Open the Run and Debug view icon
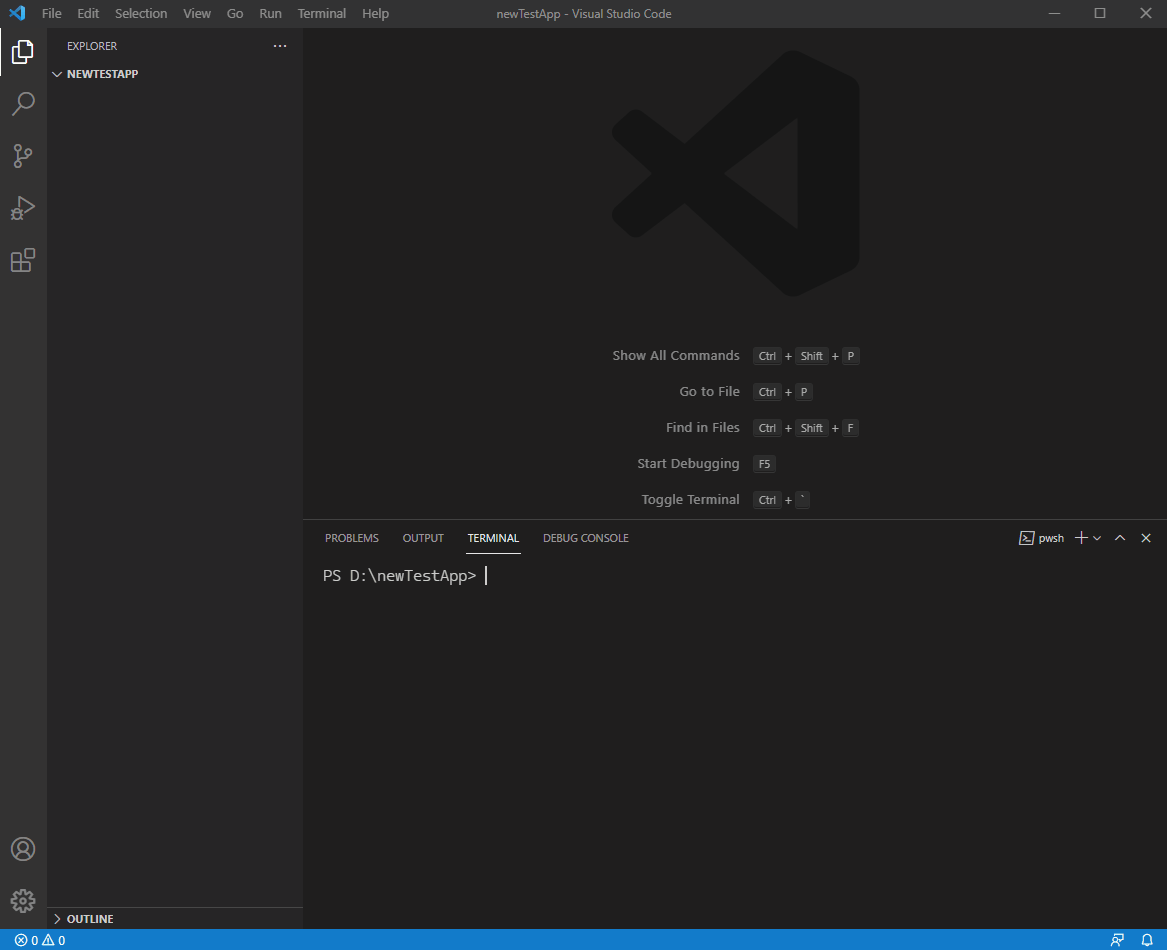Viewport: 1167px width, 950px height. coord(23,208)
